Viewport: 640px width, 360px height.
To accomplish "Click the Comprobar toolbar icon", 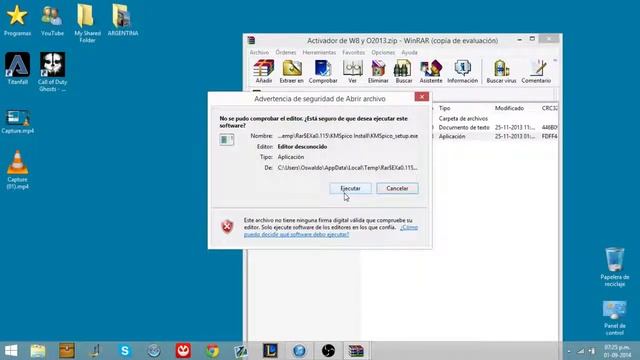I will [323, 71].
